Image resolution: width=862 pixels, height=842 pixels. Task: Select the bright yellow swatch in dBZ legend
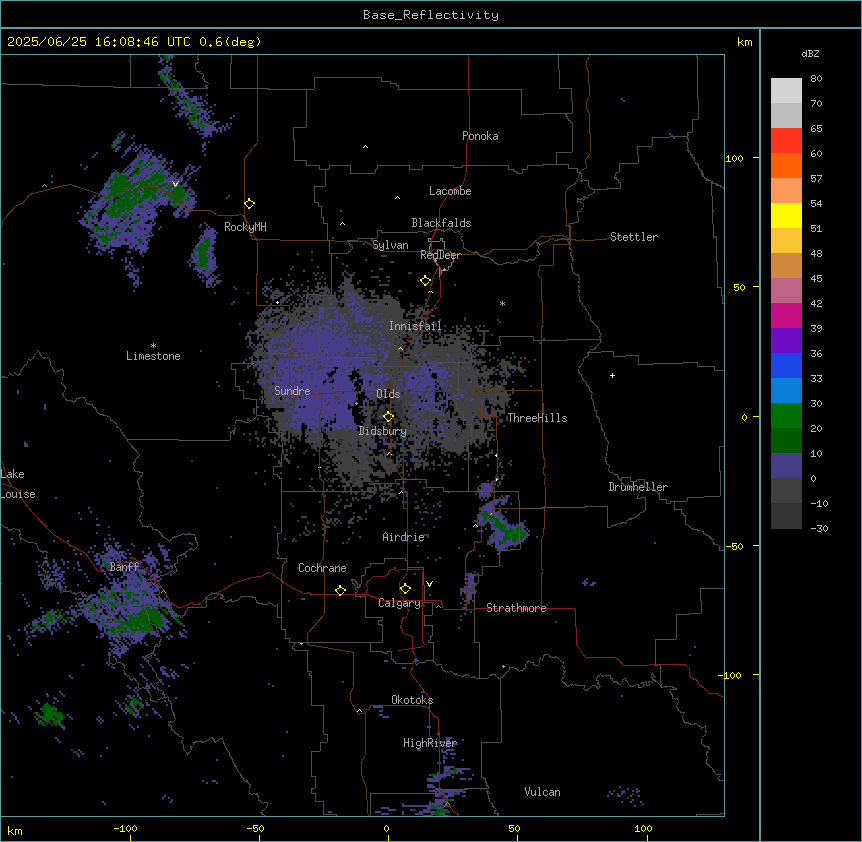pos(786,215)
